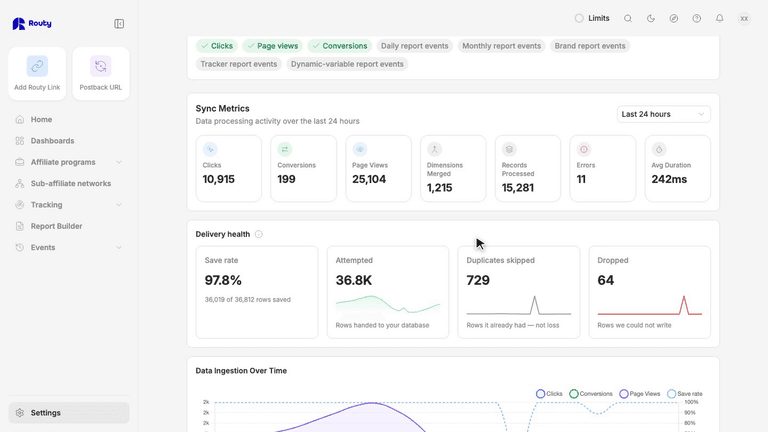This screenshot has width=768, height=432.
Task: Click the Routy logo
Action: (32, 24)
